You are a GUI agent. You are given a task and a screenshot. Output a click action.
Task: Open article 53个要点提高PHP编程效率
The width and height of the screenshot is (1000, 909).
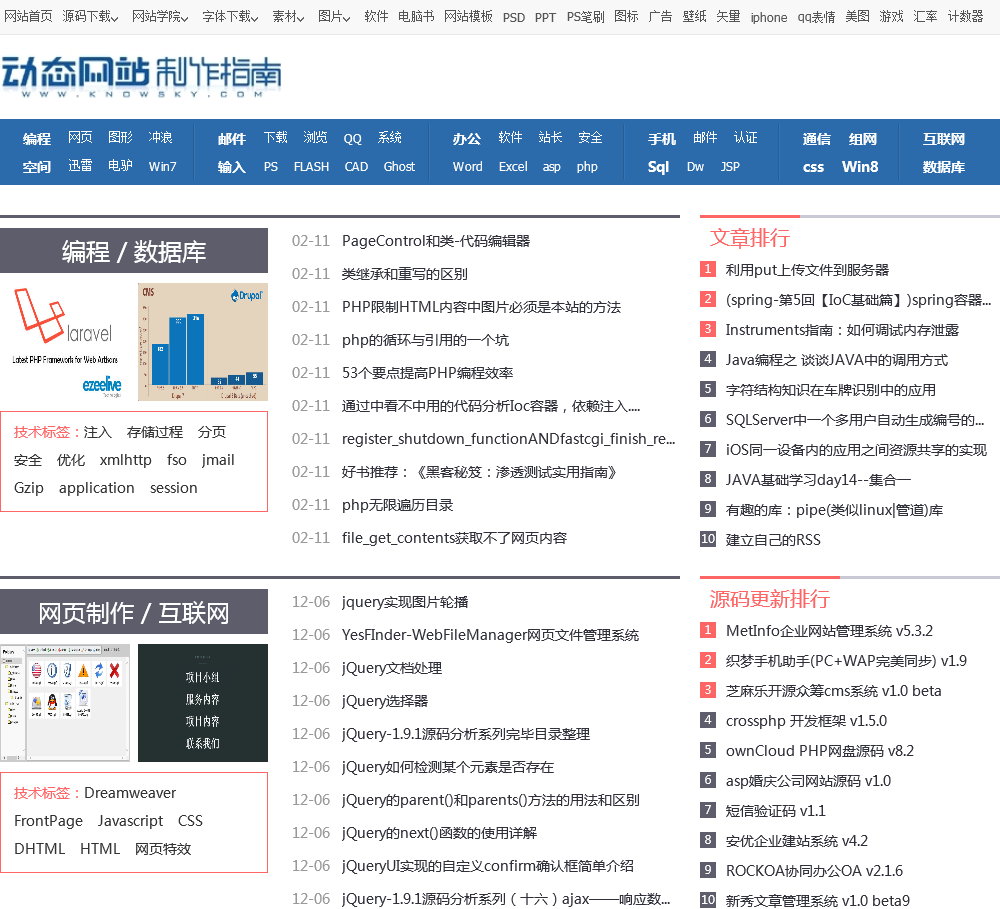(x=427, y=373)
